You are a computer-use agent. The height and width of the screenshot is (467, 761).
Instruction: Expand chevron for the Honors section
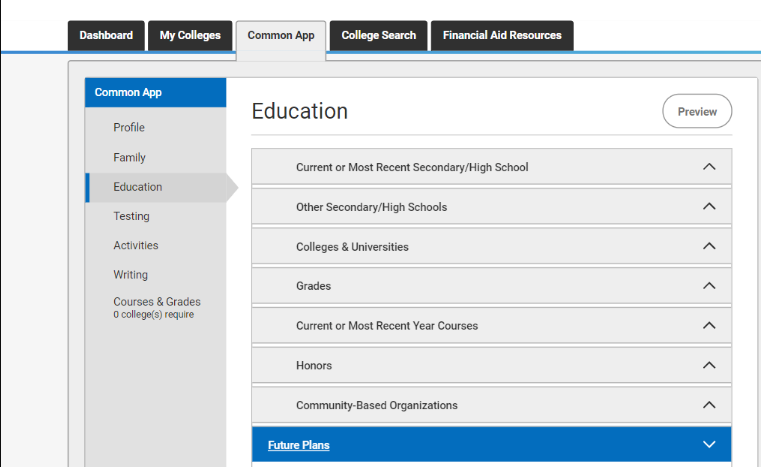point(709,365)
